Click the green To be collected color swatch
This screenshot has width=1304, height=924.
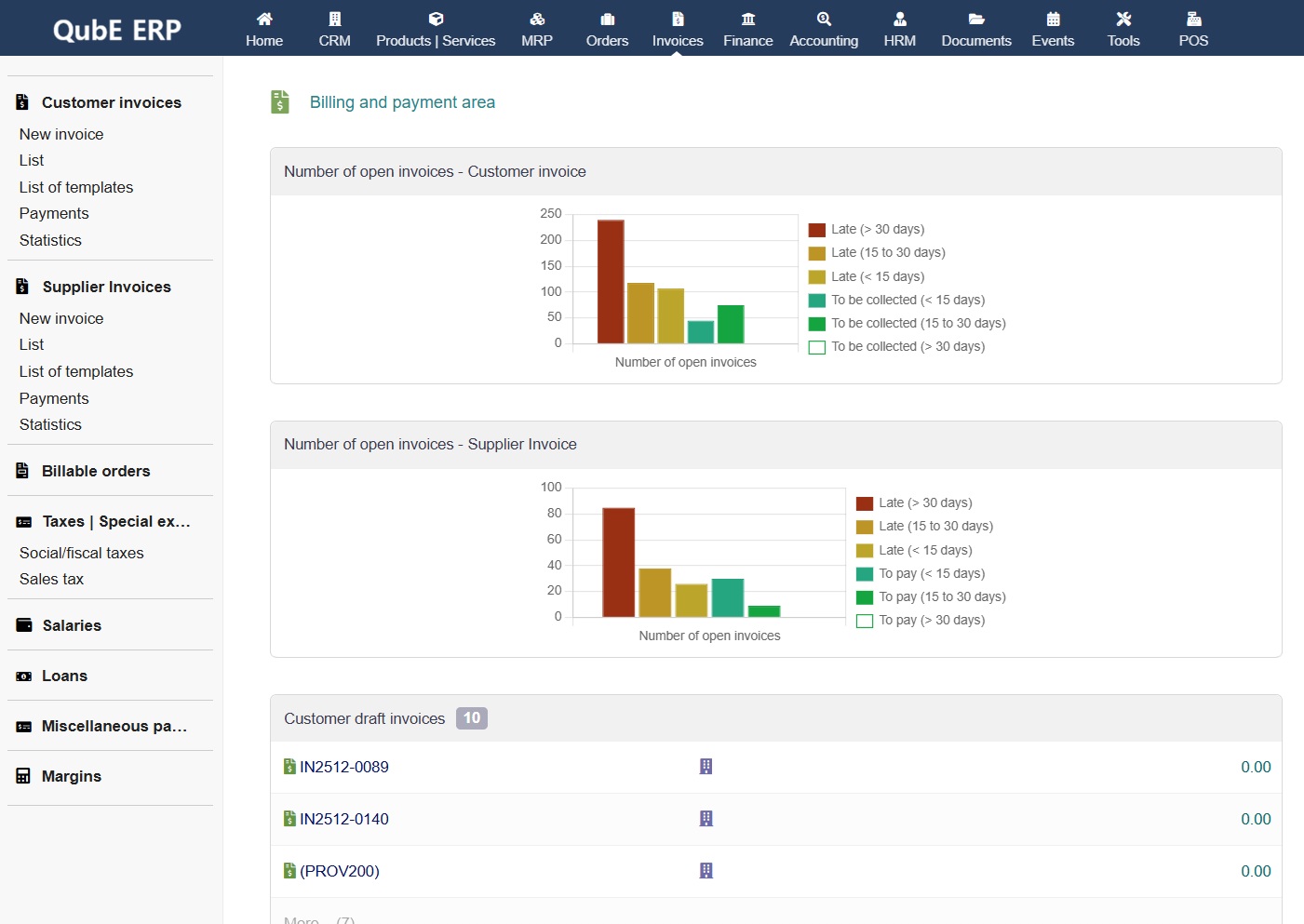(x=817, y=323)
